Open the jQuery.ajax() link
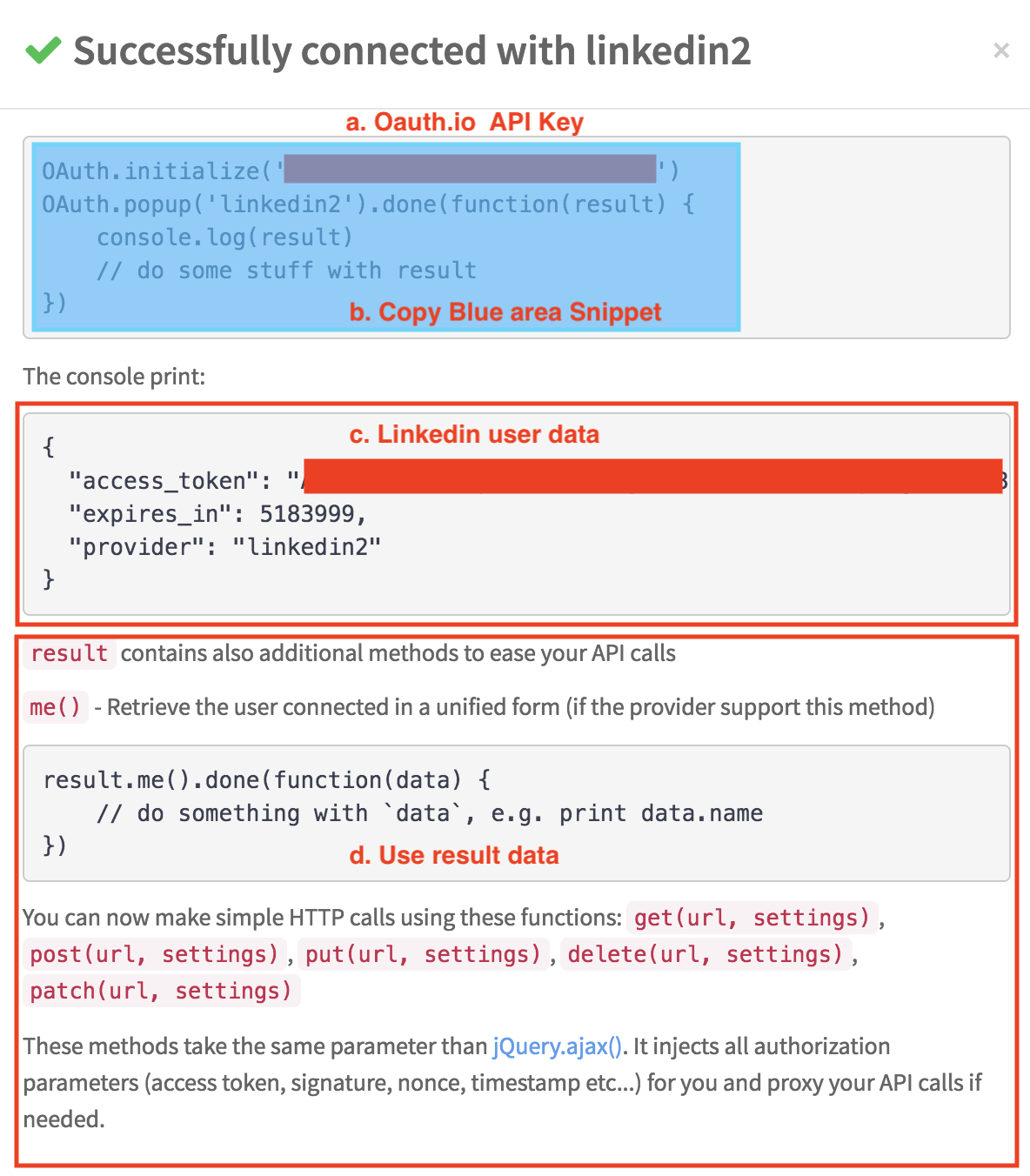Image resolution: width=1030 pixels, height=1176 pixels. tap(558, 1046)
